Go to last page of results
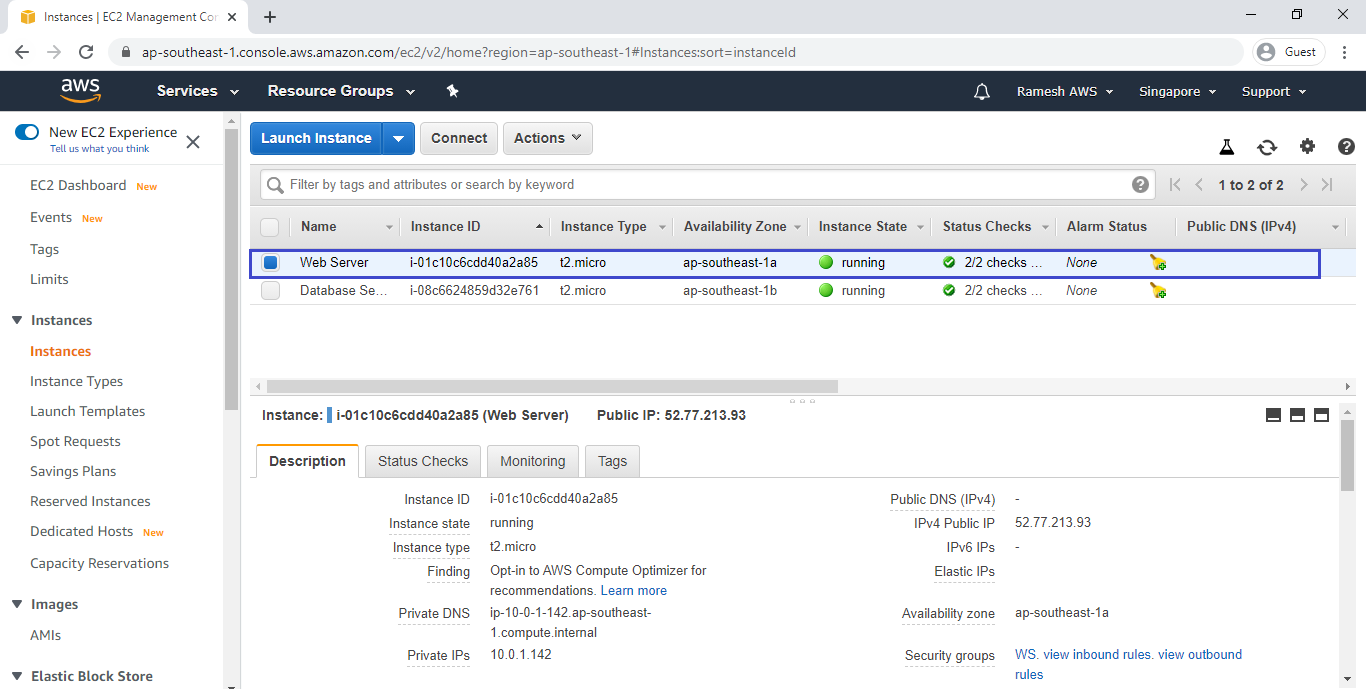Viewport: 1366px width, 689px height. pyautogui.click(x=1327, y=185)
